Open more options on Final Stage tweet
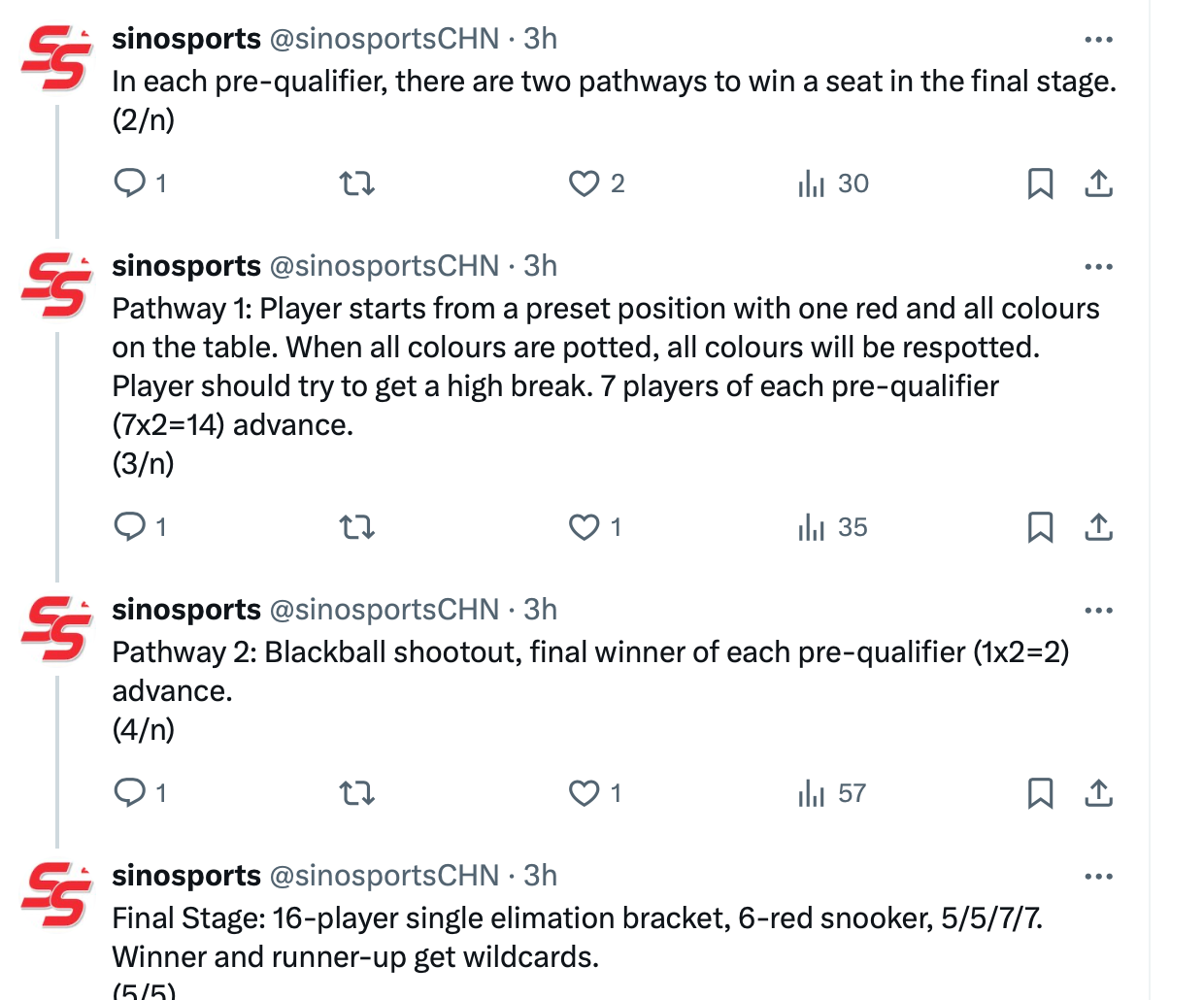The image size is (1204, 1000). coord(1098,877)
